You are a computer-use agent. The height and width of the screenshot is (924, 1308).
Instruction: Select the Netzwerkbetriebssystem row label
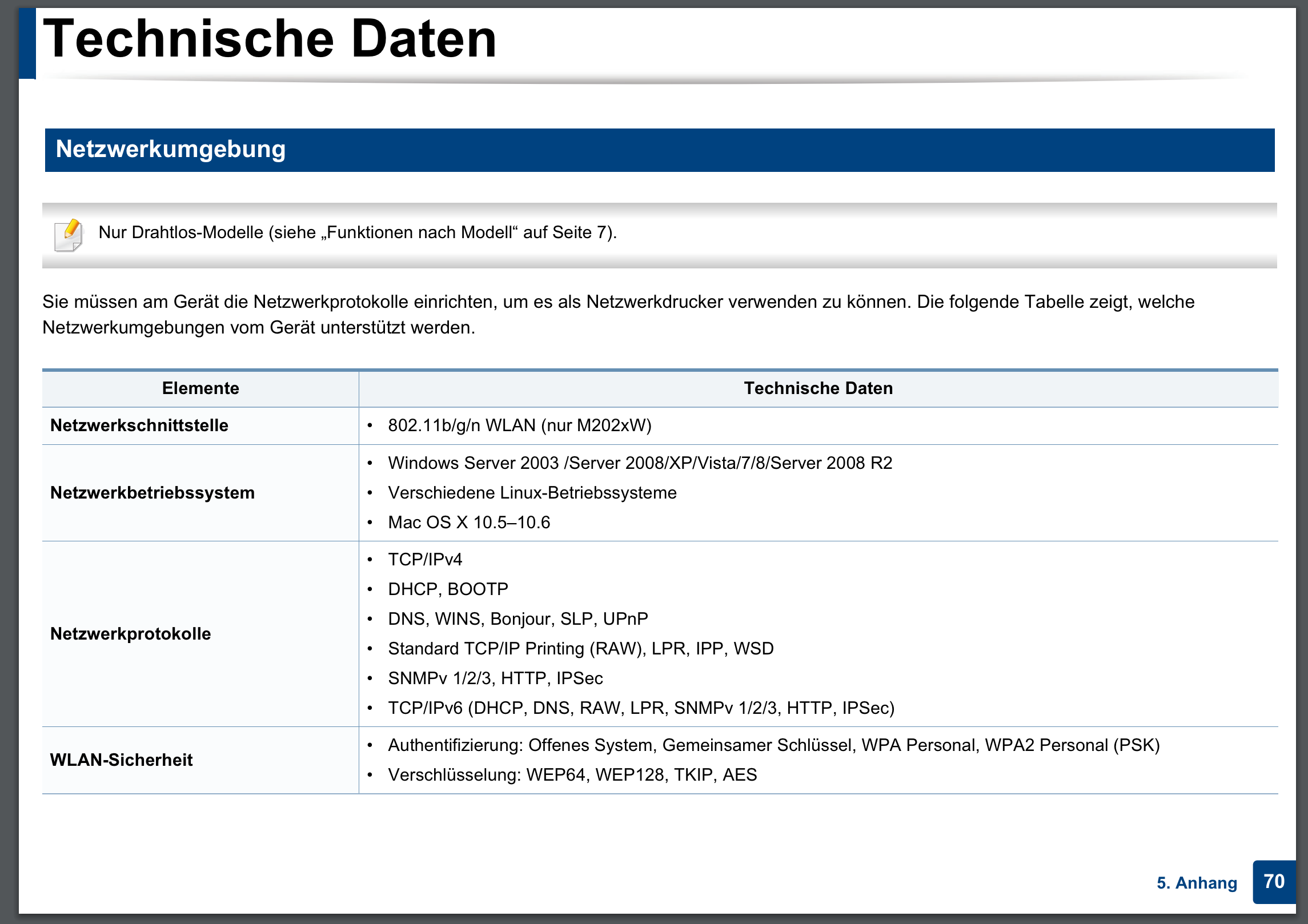[153, 493]
